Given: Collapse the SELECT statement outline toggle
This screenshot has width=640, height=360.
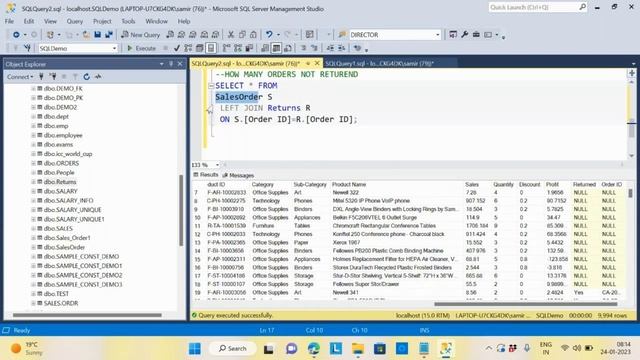Looking at the screenshot, I should click(211, 86).
